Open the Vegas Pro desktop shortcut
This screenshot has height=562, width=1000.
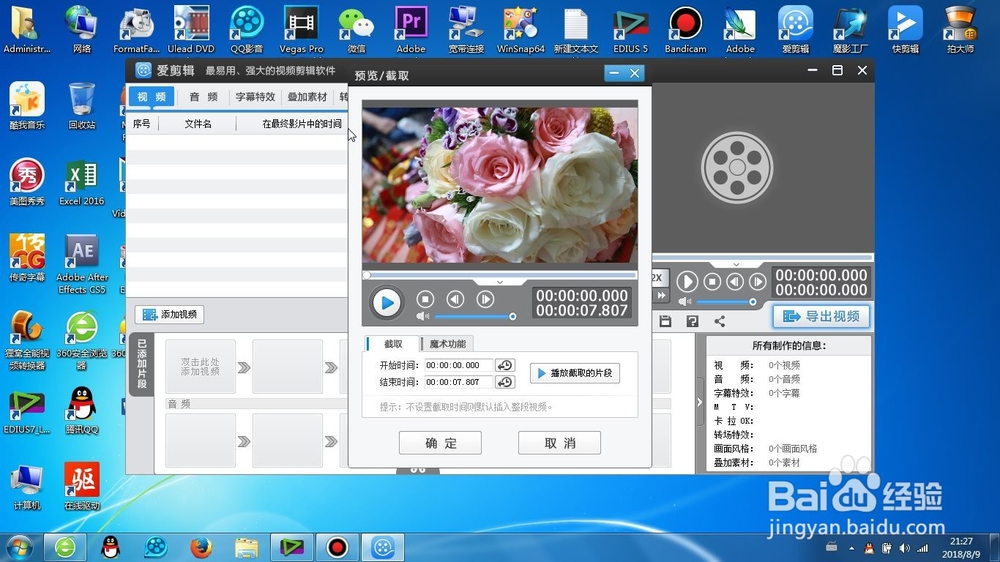pos(301,29)
